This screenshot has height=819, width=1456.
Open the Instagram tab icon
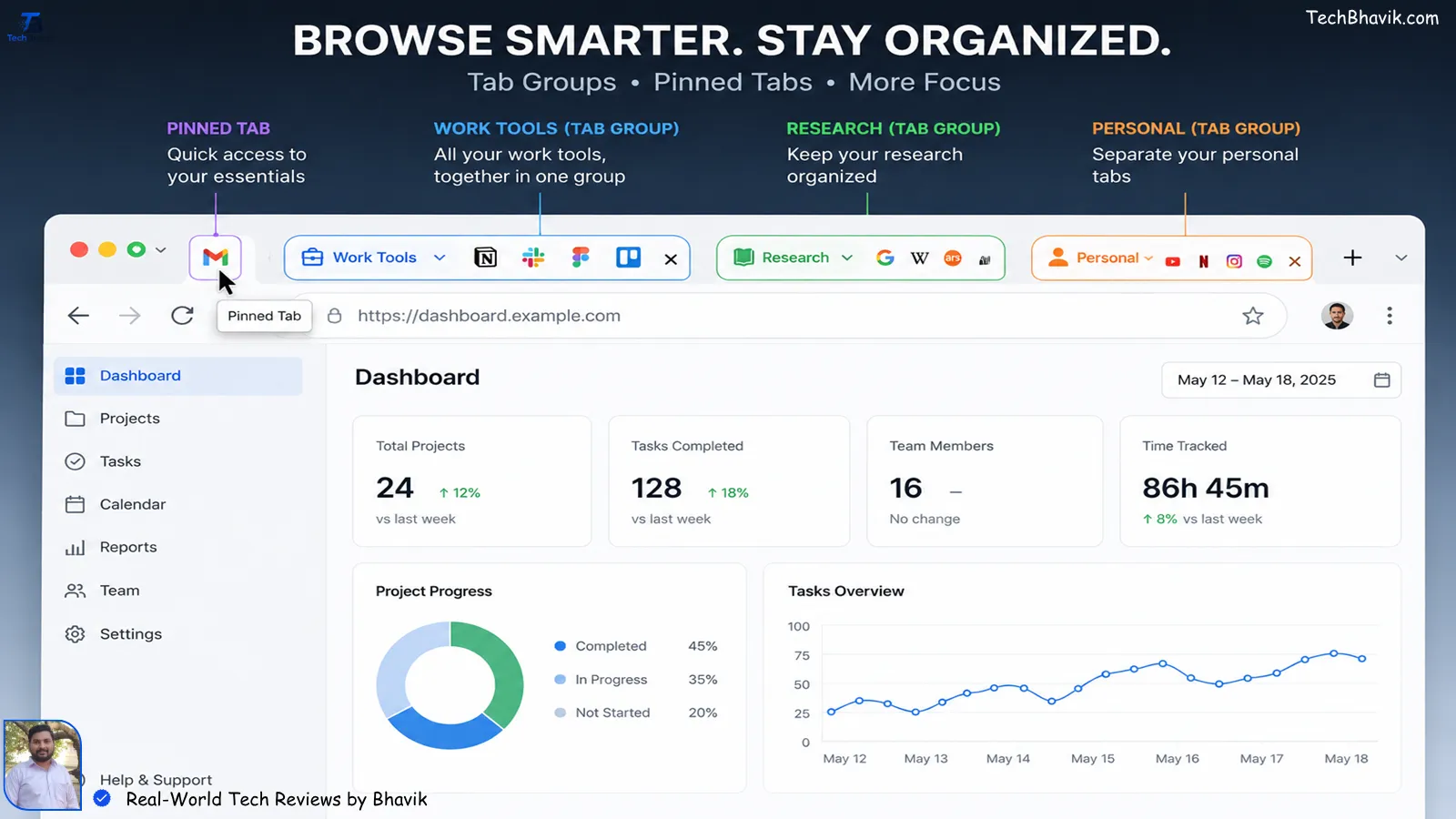click(x=1234, y=261)
